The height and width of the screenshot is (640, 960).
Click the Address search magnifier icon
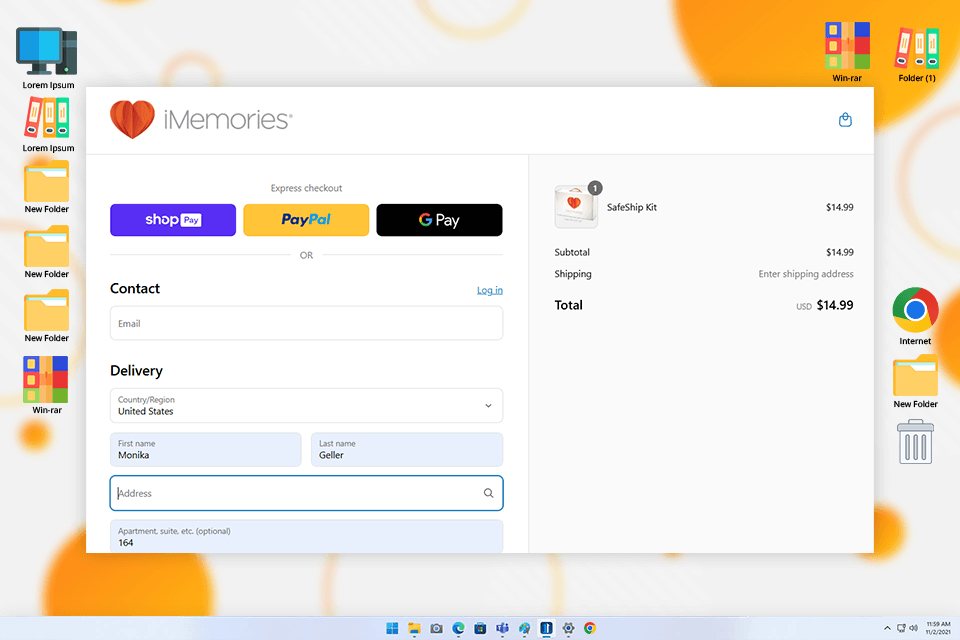tap(489, 493)
